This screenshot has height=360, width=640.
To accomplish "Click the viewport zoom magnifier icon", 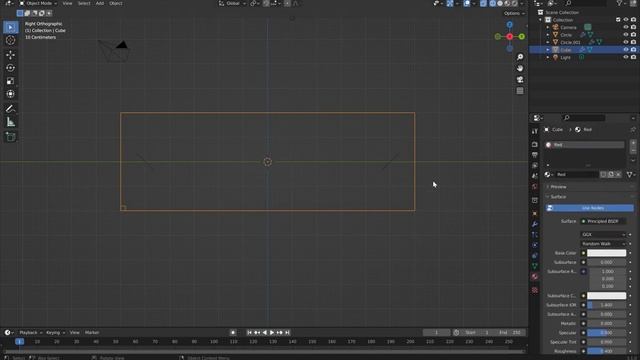I will 520,57.
